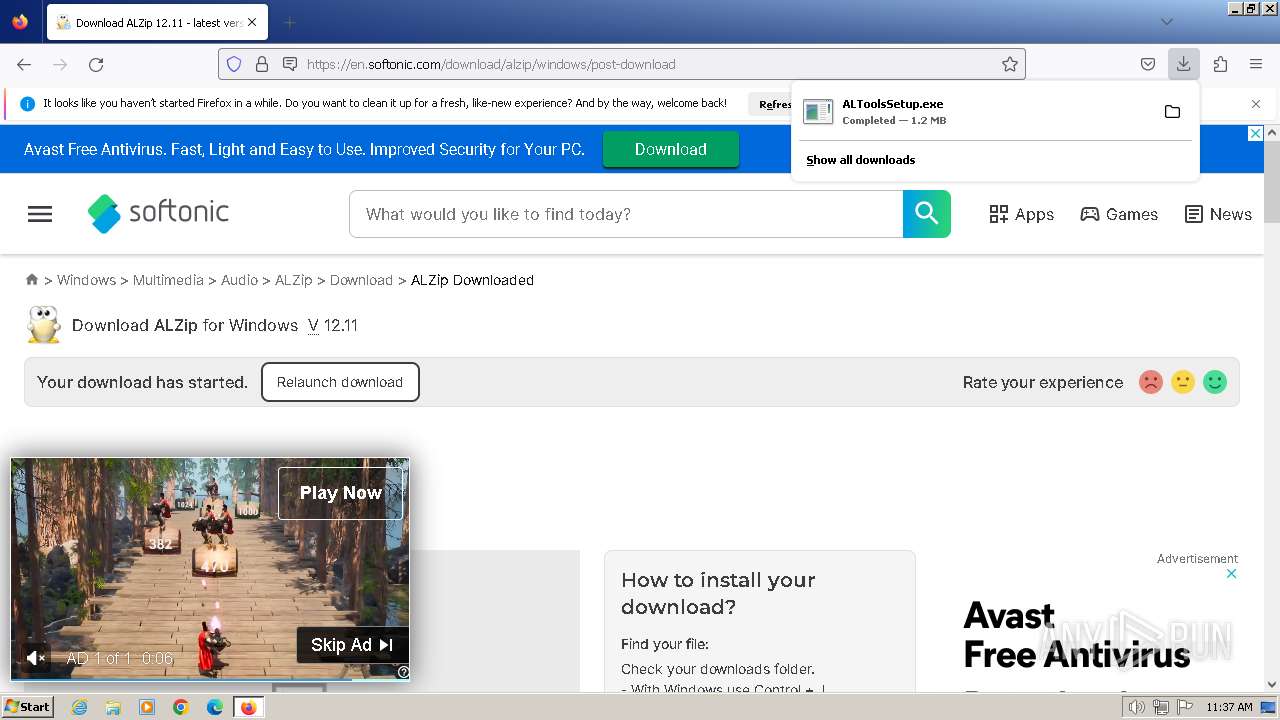Open tracking protection shield icon
1280x720 pixels.
234,64
